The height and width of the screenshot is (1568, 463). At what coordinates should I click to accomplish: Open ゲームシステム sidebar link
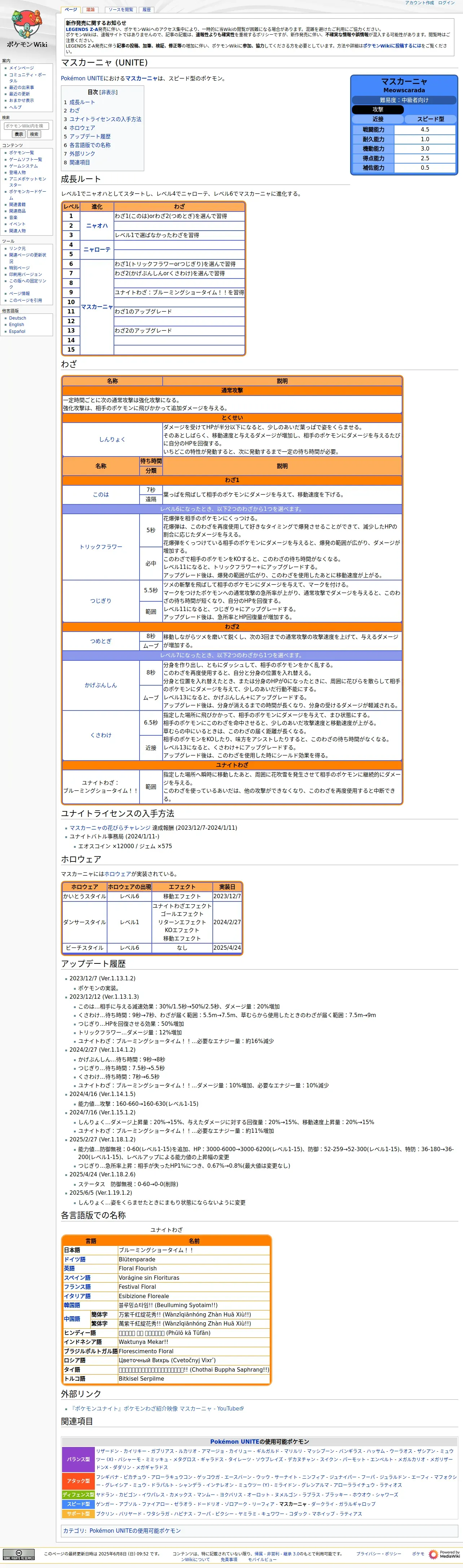pyautogui.click(x=23, y=166)
